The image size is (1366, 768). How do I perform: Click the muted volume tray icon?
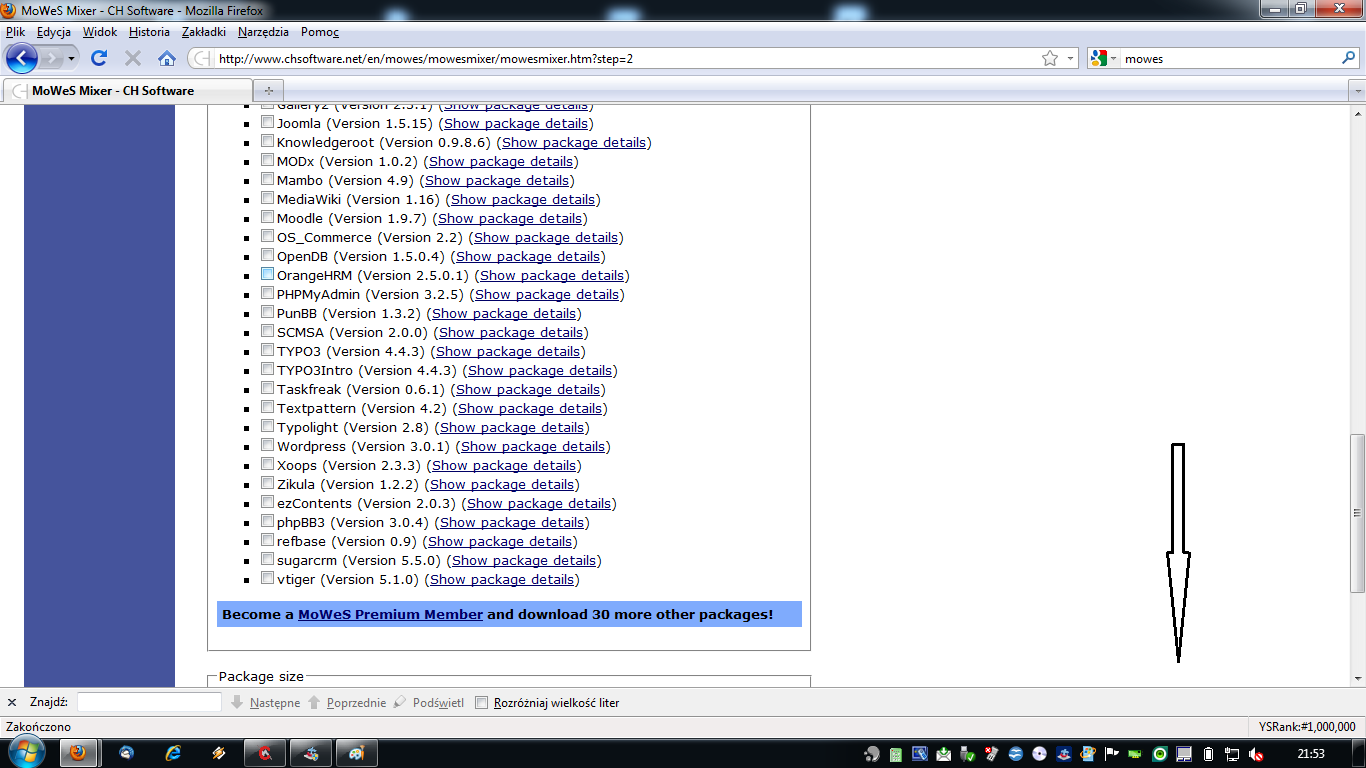point(1256,754)
